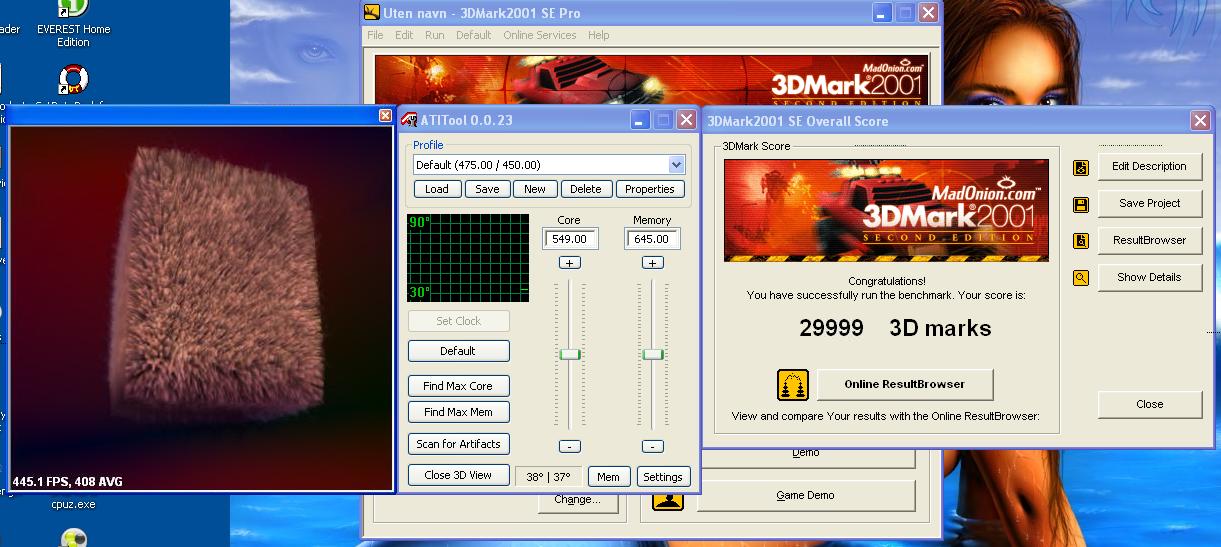This screenshot has width=1221, height=547.
Task: Click the icon beside Game Demo button
Action: (668, 497)
